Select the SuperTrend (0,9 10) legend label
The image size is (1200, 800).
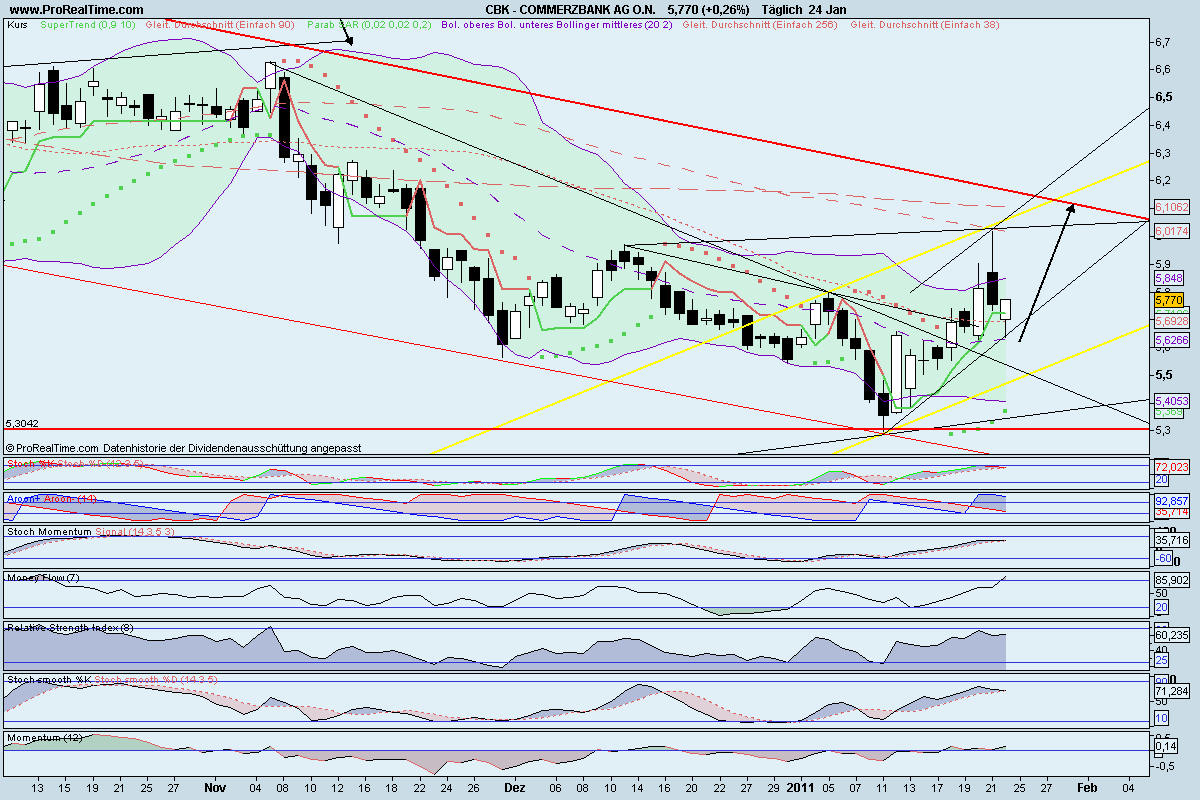[x=86, y=23]
